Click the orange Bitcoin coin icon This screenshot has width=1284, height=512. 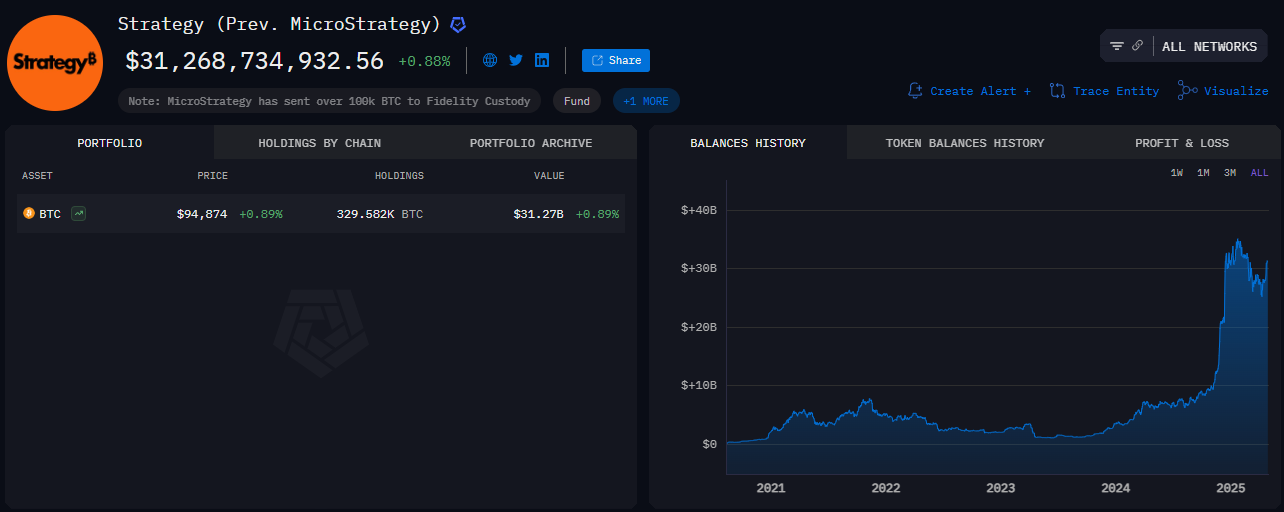[x=29, y=213]
